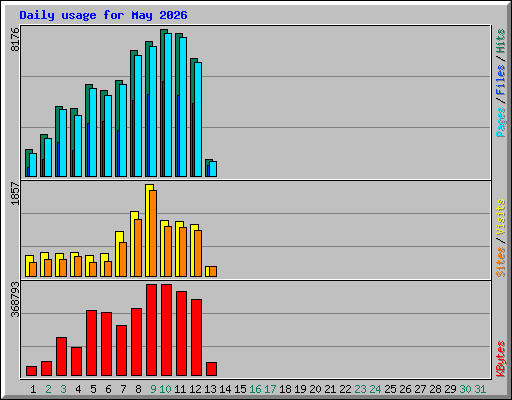Click the 'Files' legend label
The image size is (512, 400).
tap(501, 79)
